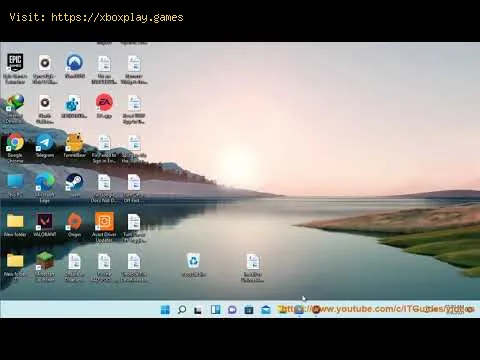Select the Avast Driver Updater icon

[x=104, y=221]
